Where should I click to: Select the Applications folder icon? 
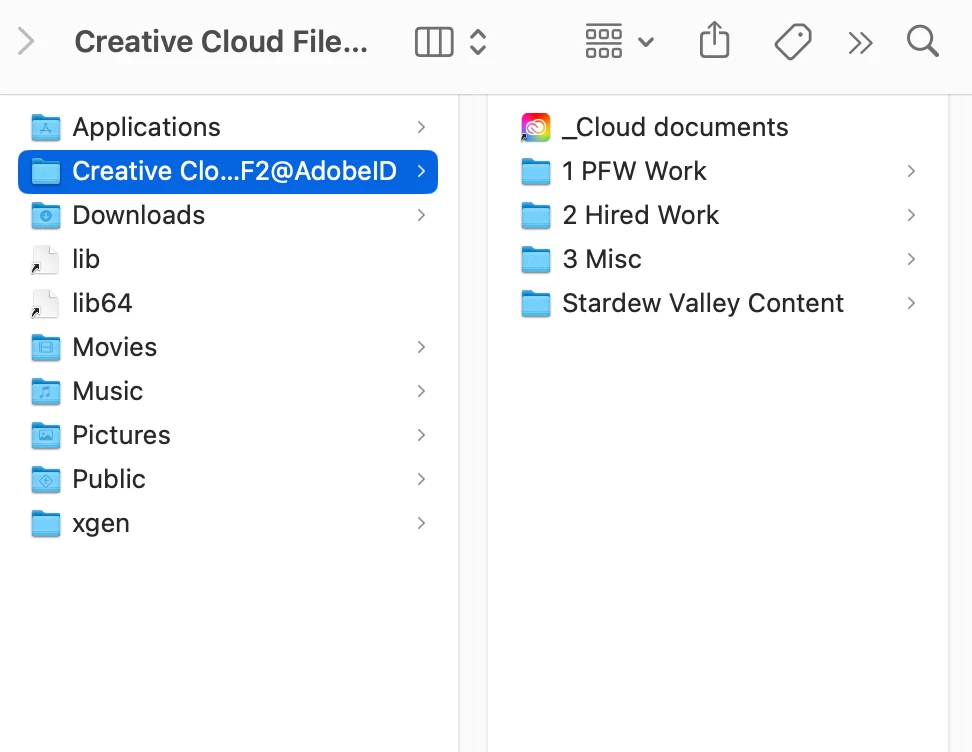46,127
